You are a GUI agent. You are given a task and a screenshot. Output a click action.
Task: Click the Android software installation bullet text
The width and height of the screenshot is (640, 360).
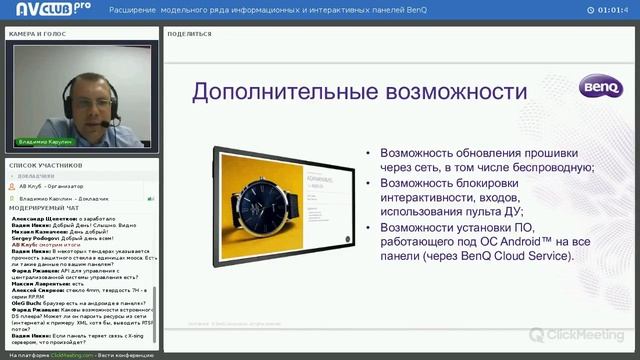point(485,242)
